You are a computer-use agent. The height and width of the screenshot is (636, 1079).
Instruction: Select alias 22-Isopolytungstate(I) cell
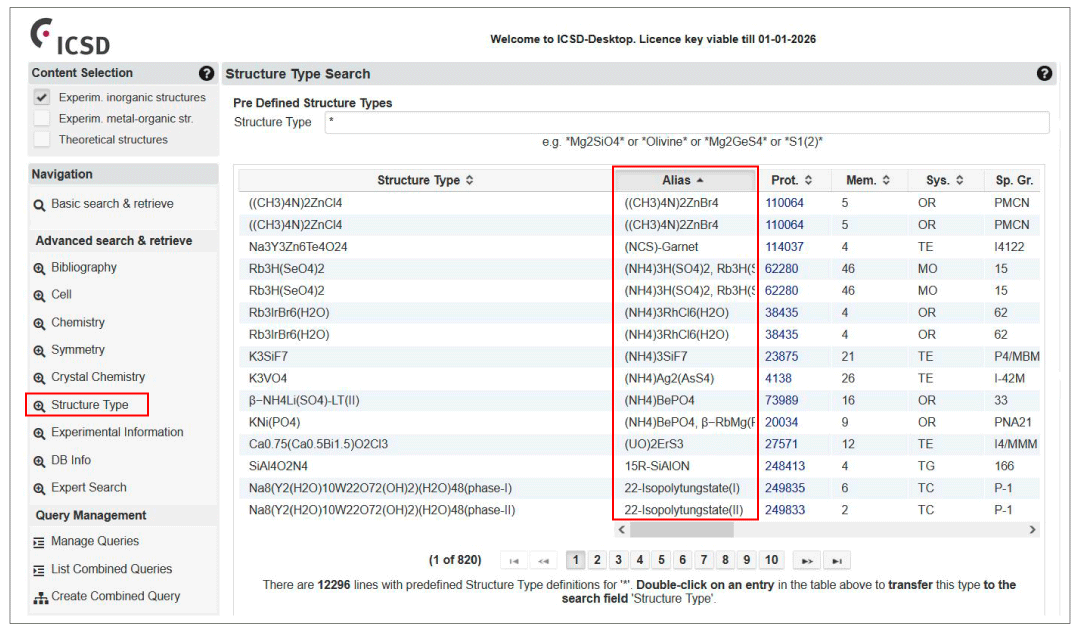tap(685, 488)
